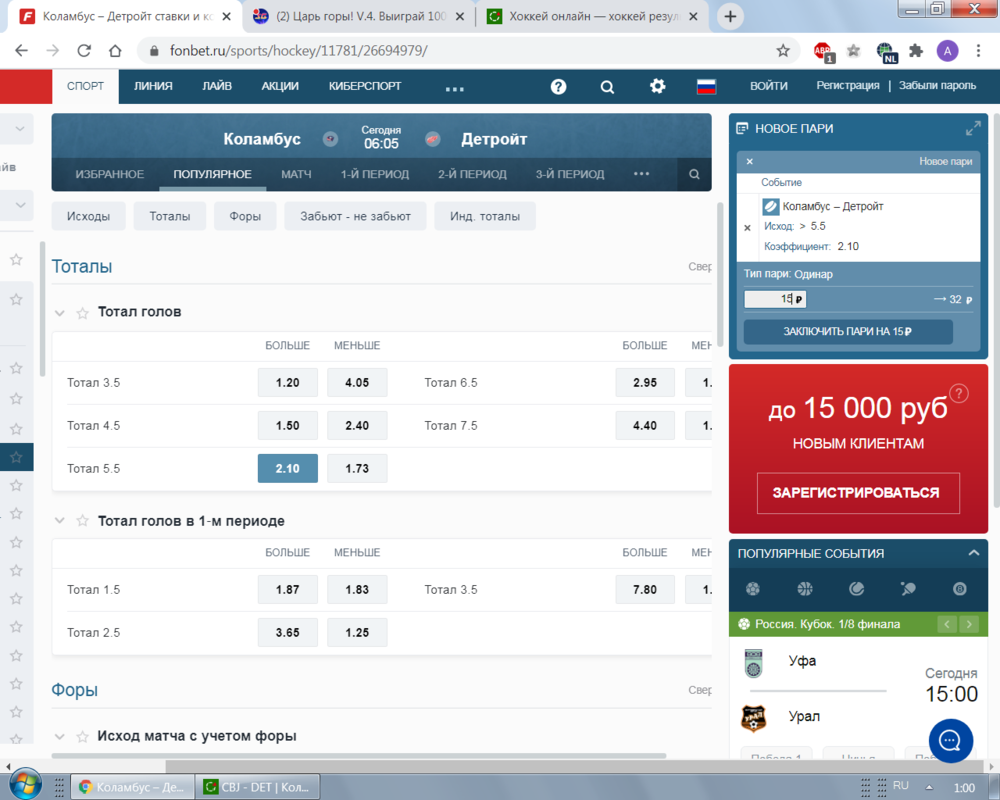Collapse Тотал голов в 1-м периоде section

(60, 521)
